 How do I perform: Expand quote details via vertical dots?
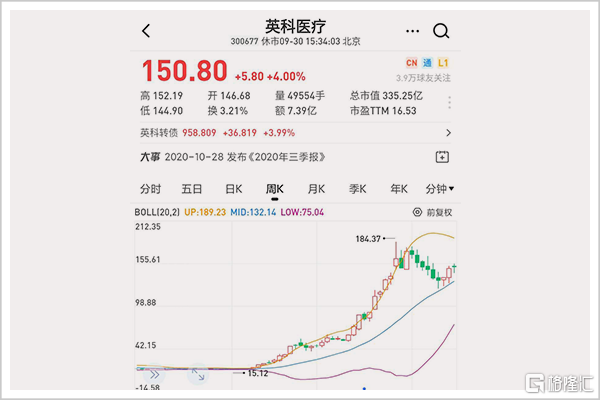coord(449,103)
